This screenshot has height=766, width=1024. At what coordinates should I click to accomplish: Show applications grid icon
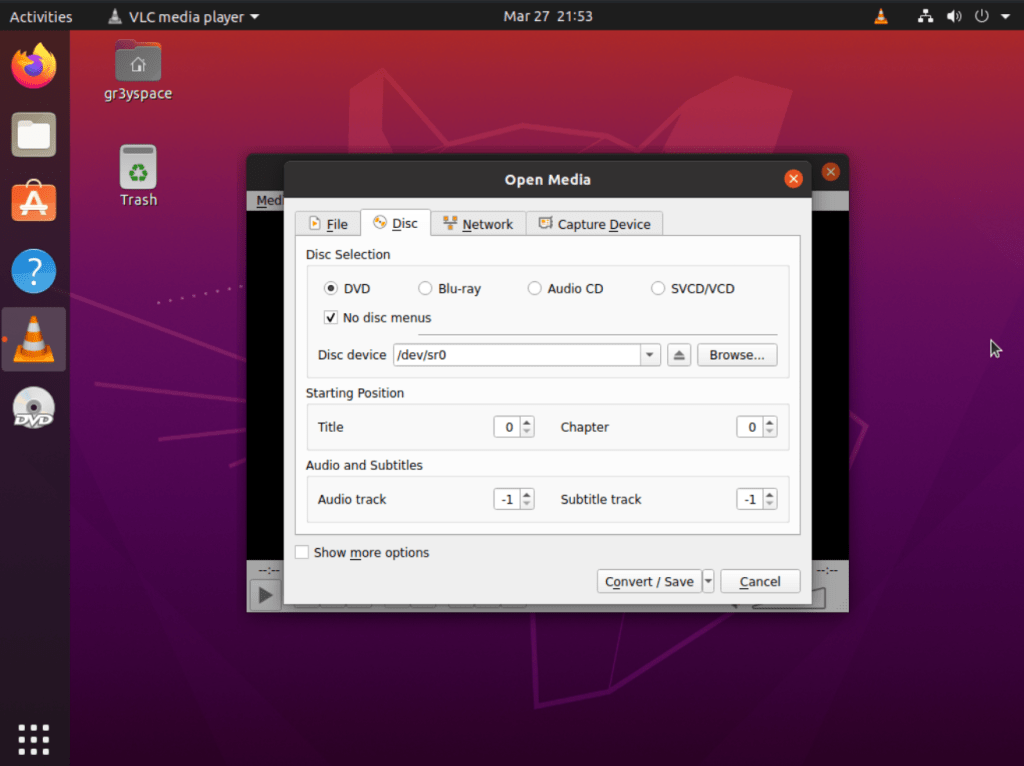click(x=34, y=738)
